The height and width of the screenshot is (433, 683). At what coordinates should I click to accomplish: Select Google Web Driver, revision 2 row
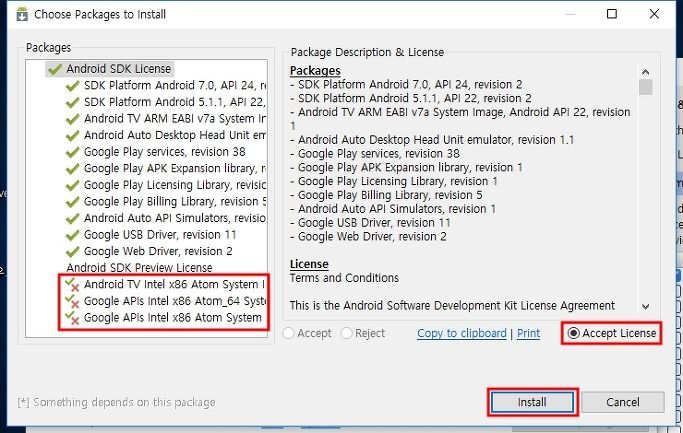coord(158,251)
